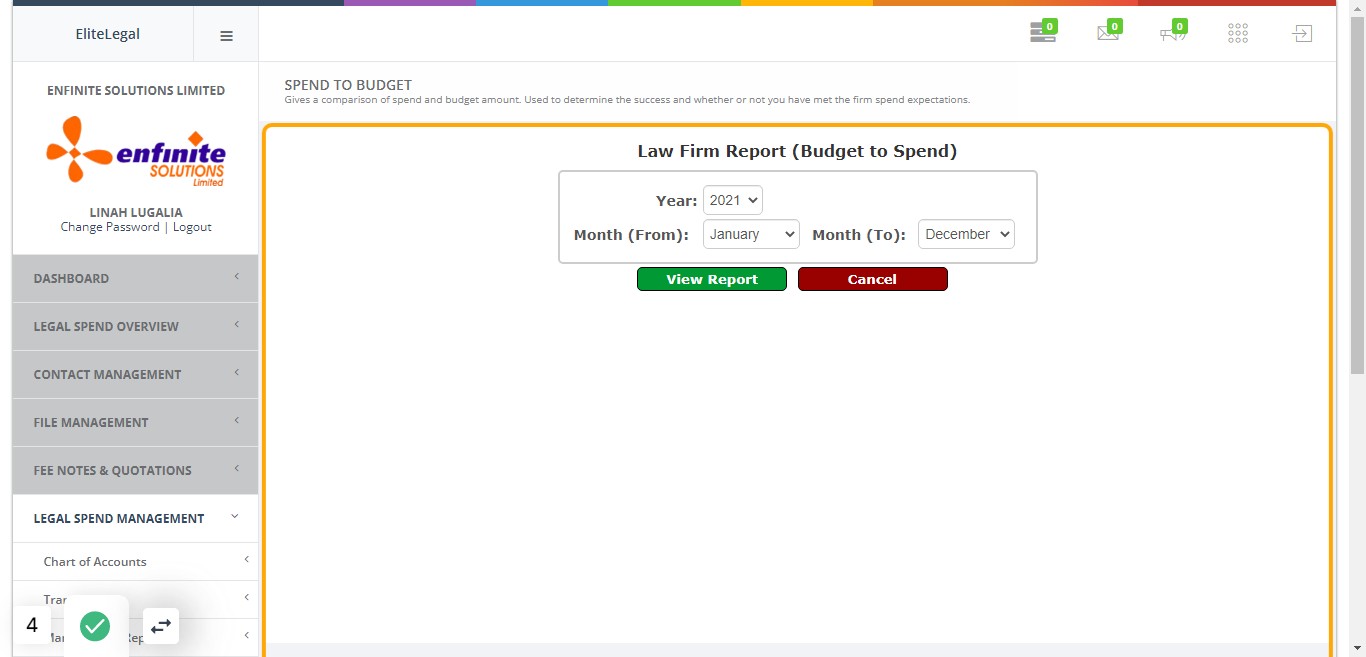
Task: Click the green View Report button
Action: pyautogui.click(x=712, y=279)
